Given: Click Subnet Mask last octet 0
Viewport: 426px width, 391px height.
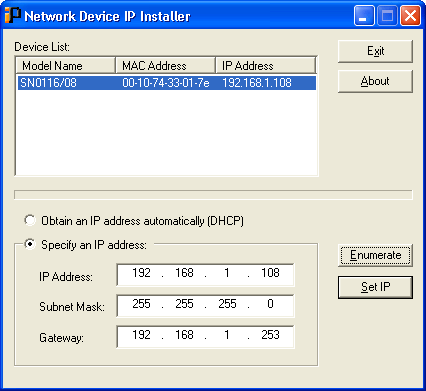Looking at the screenshot, I should tap(270, 304).
